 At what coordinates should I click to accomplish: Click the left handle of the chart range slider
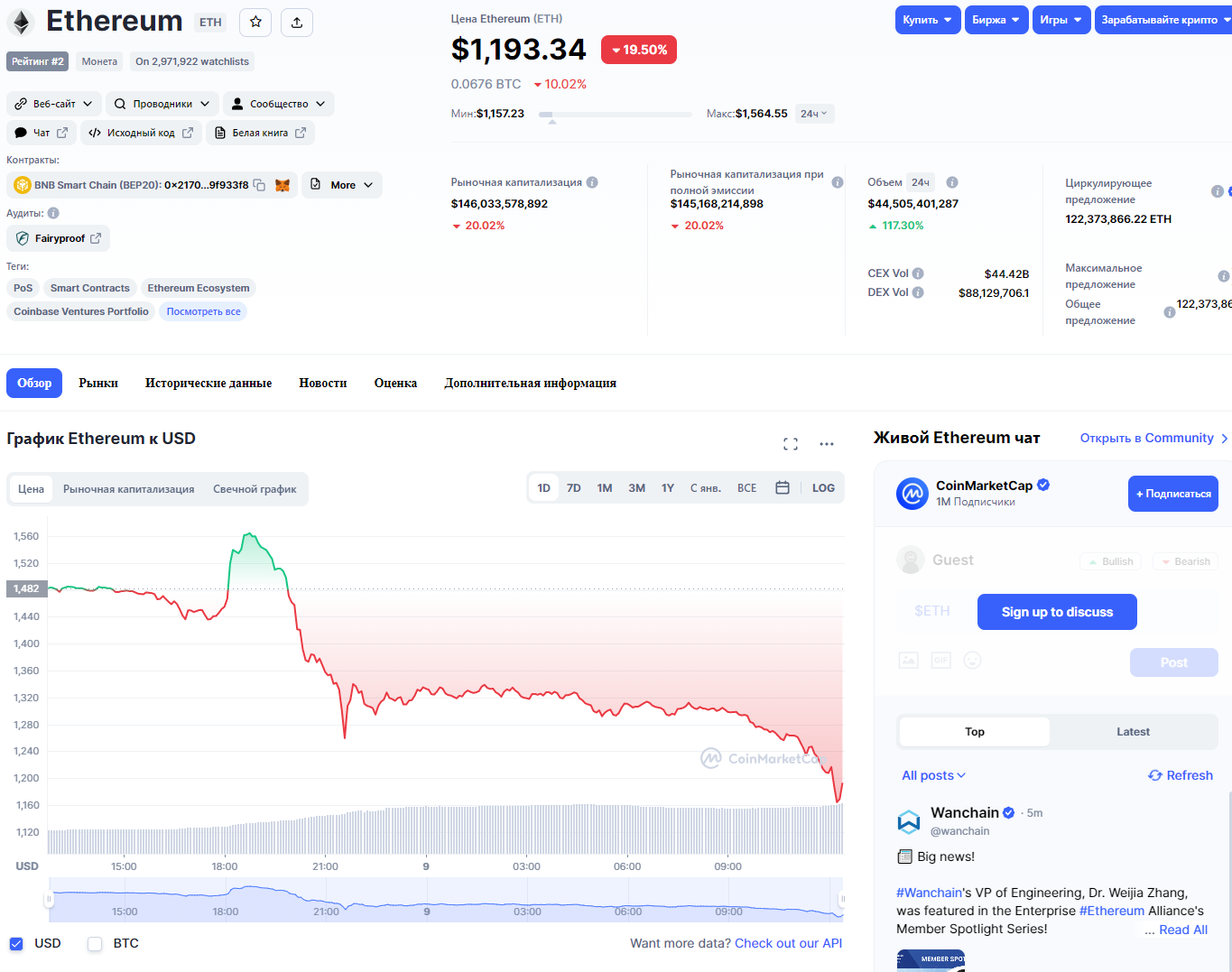coord(50,899)
